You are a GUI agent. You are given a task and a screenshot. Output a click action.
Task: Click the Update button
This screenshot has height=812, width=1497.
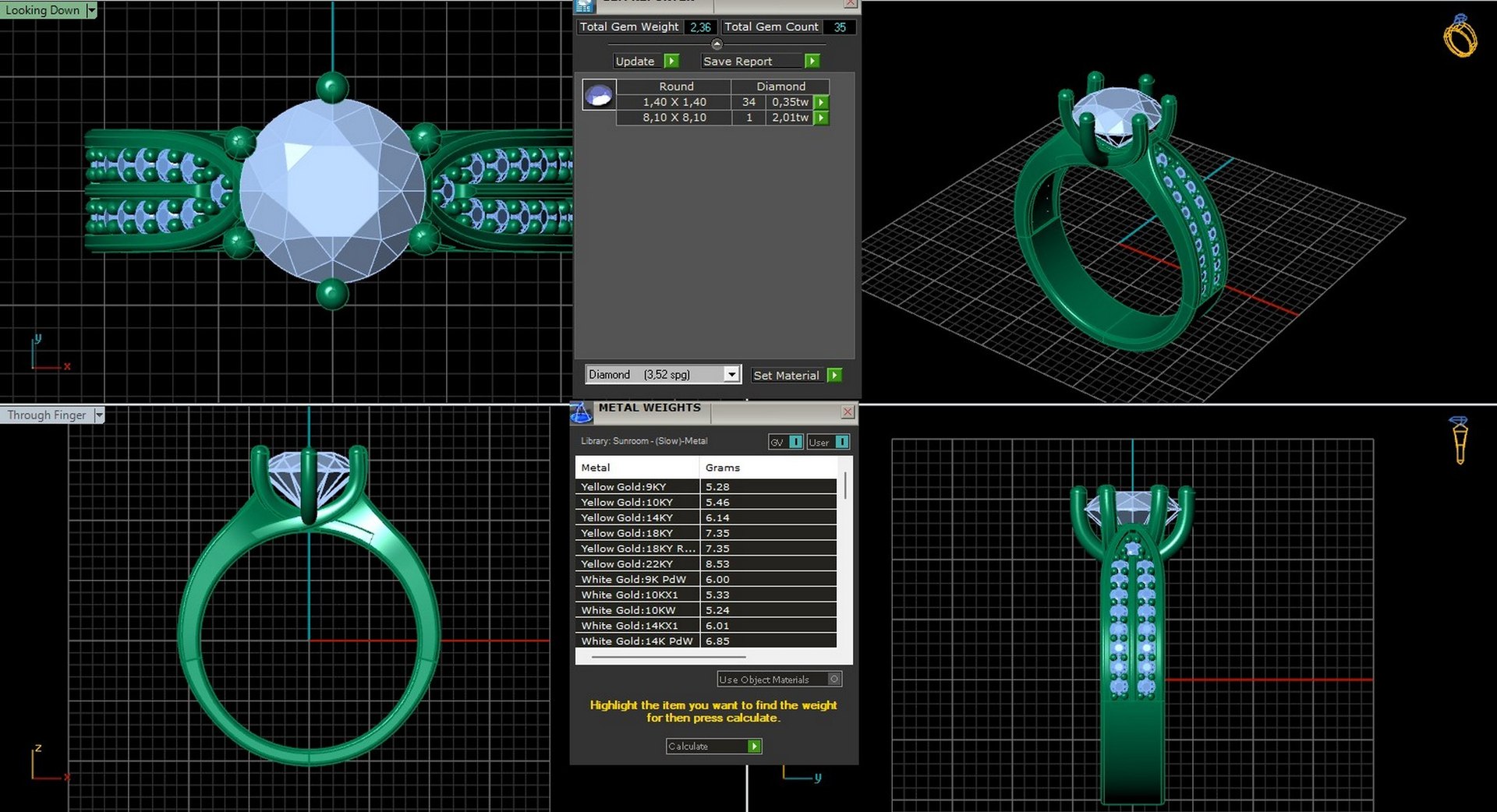[x=635, y=61]
